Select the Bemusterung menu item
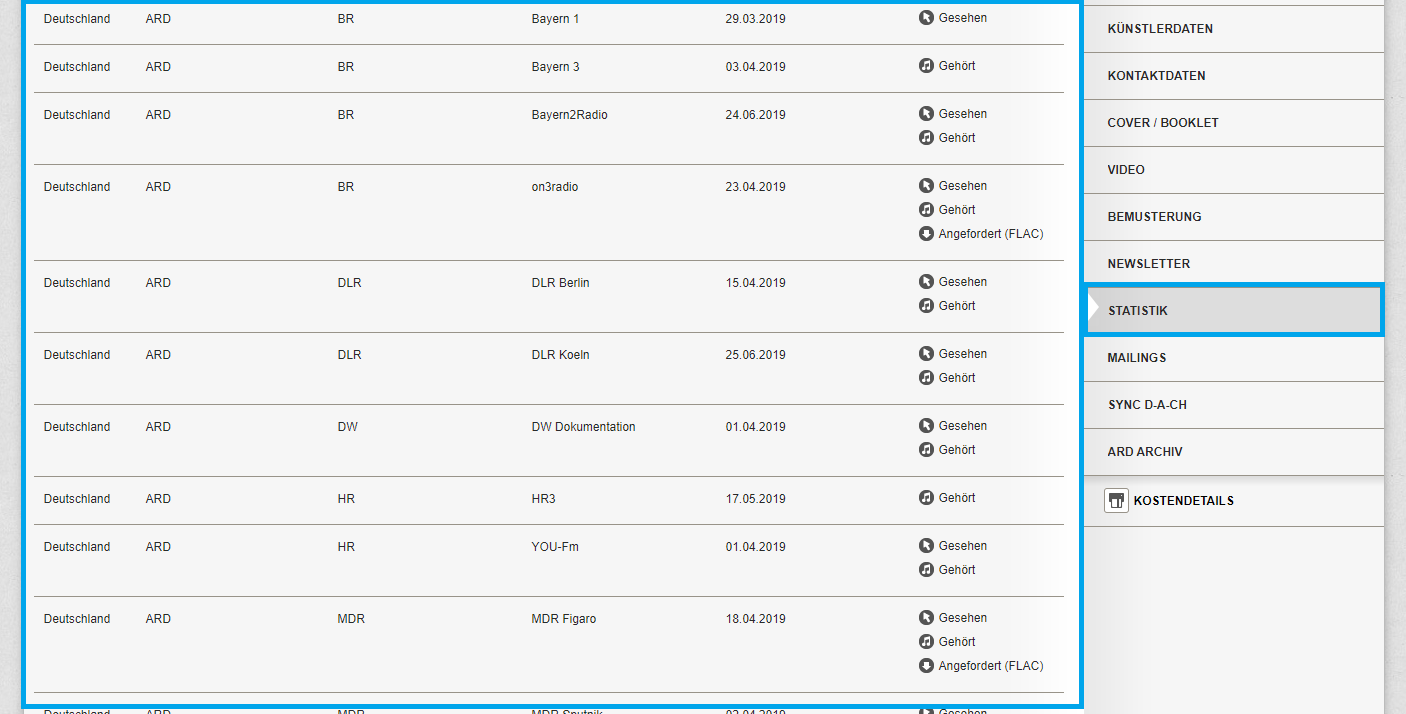Viewport: 1406px width, 714px height. coord(1233,217)
